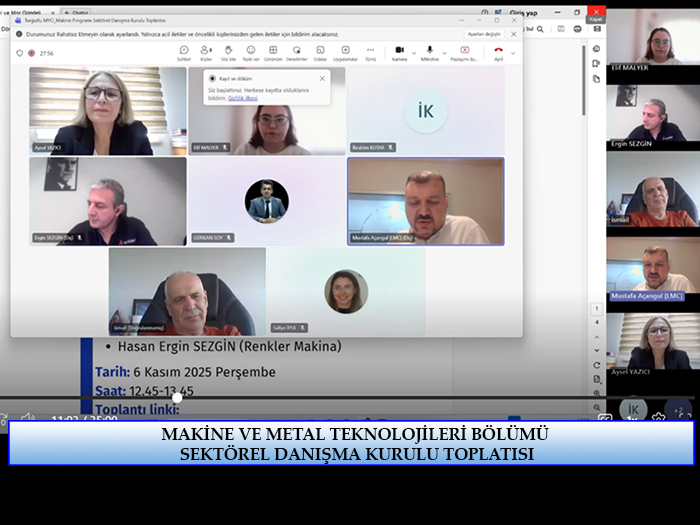Image resolution: width=700 pixels, height=525 pixels.
Task: Toggle the Kamera on or off
Action: click(398, 52)
